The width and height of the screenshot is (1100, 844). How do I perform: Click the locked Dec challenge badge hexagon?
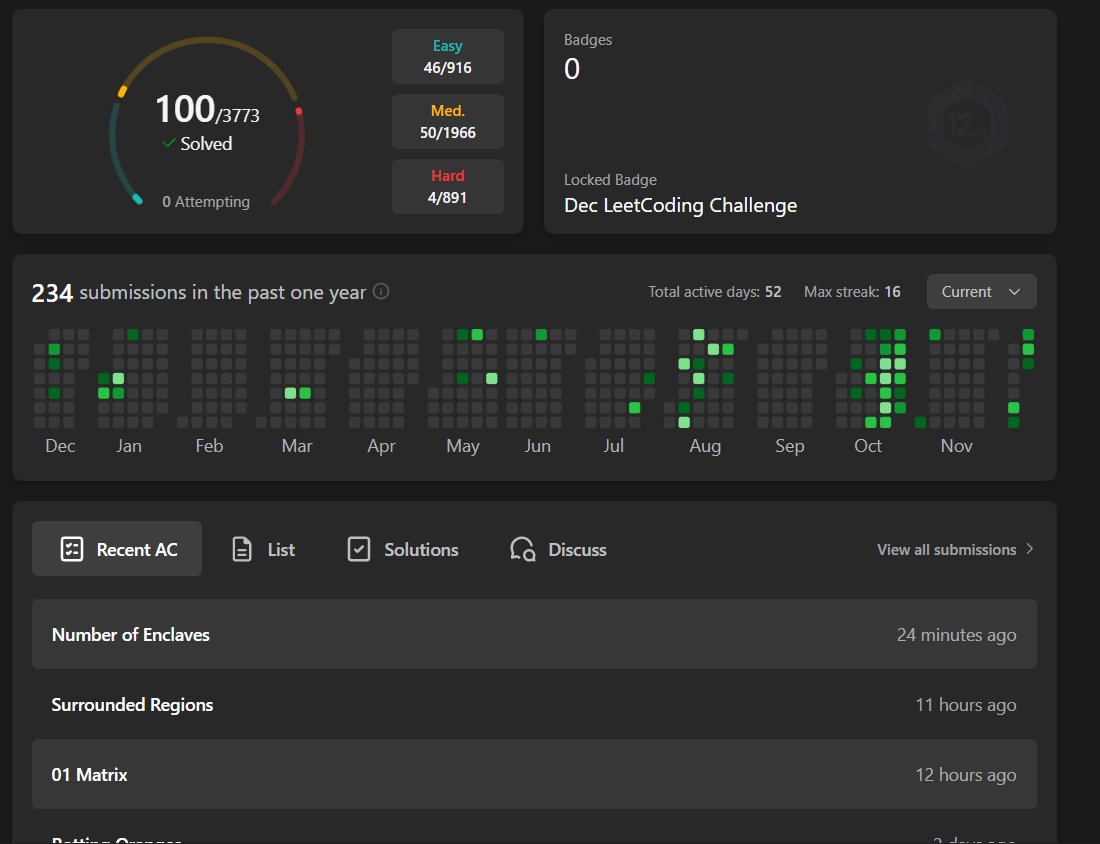967,123
